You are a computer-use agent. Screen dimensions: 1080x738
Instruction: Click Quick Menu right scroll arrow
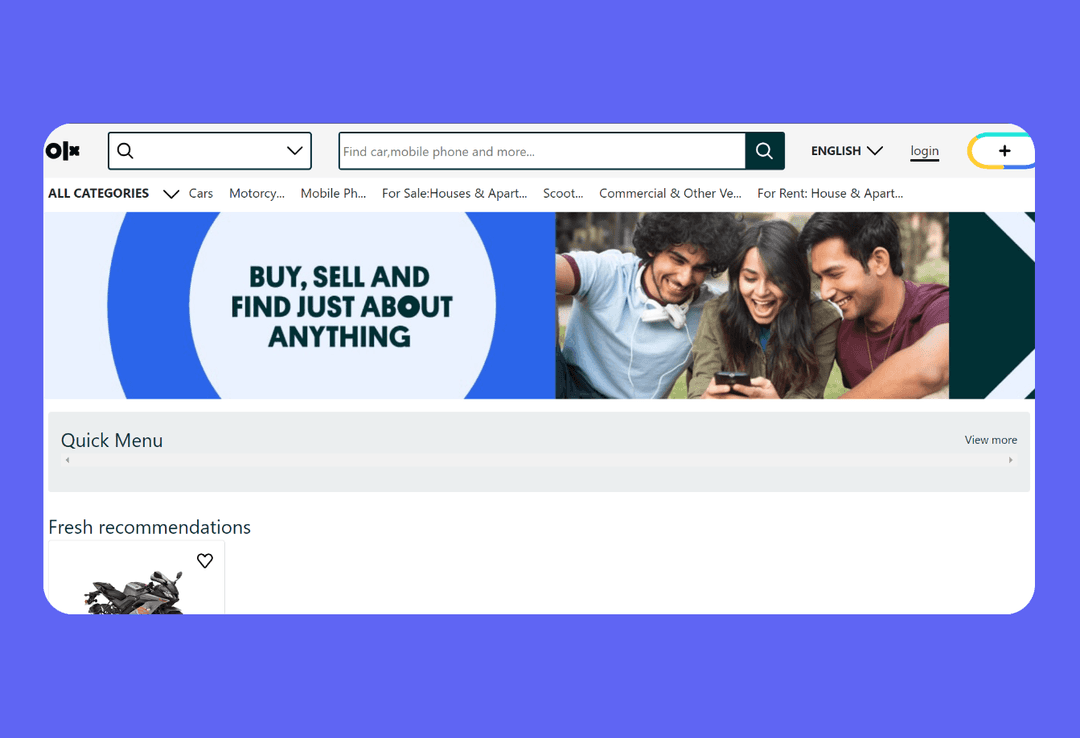pos(1010,460)
